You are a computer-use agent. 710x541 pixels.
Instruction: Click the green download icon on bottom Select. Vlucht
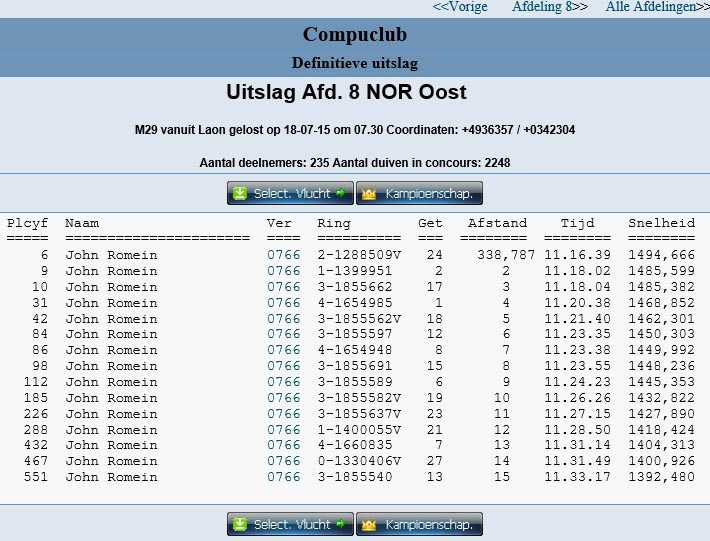tap(240, 524)
